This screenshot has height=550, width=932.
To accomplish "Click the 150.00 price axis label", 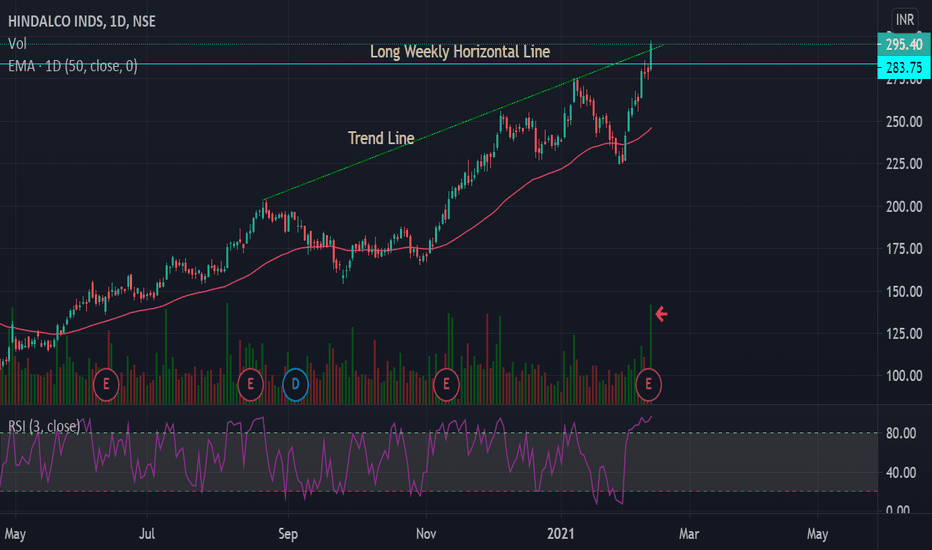I will point(904,291).
